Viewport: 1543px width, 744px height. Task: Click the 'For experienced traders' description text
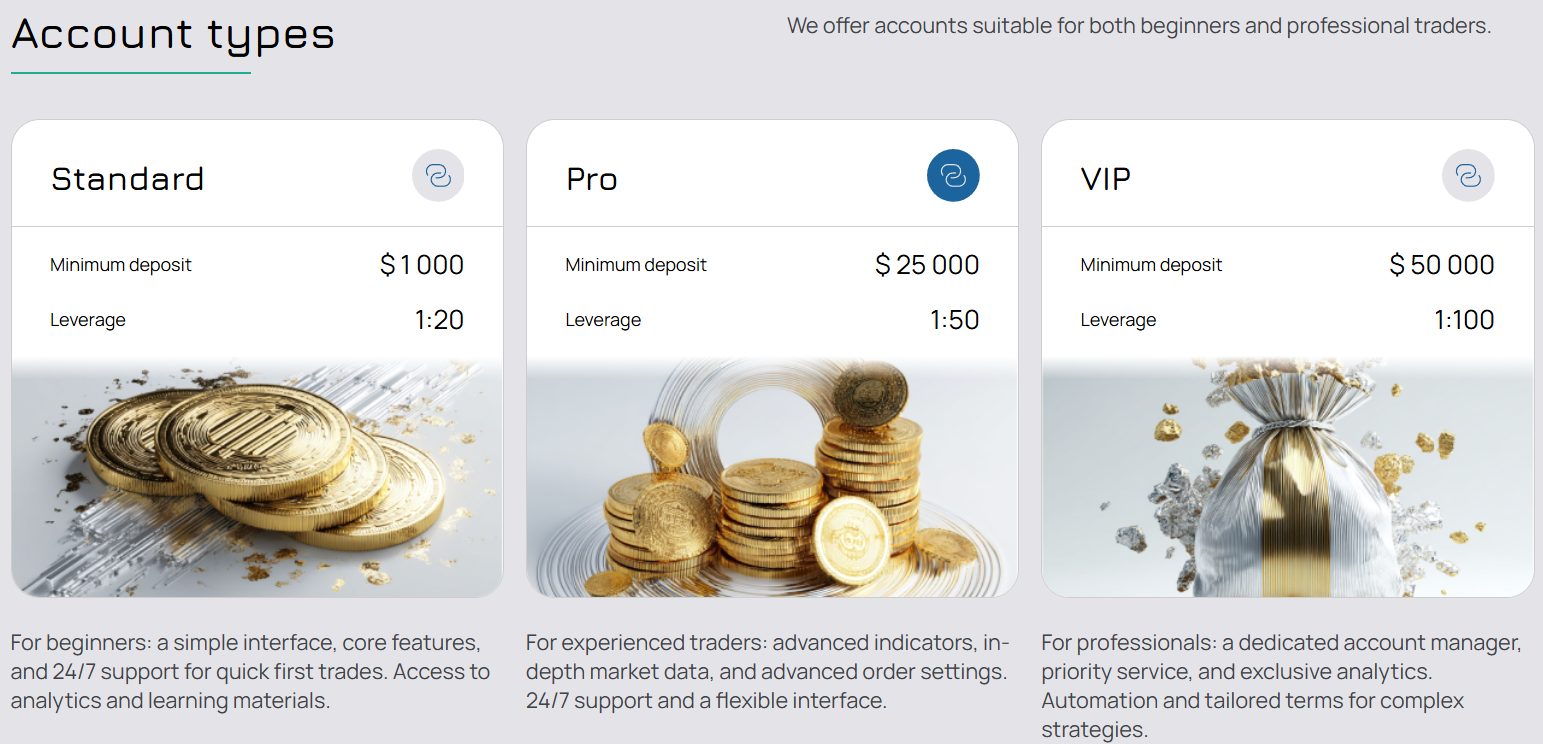point(767,671)
